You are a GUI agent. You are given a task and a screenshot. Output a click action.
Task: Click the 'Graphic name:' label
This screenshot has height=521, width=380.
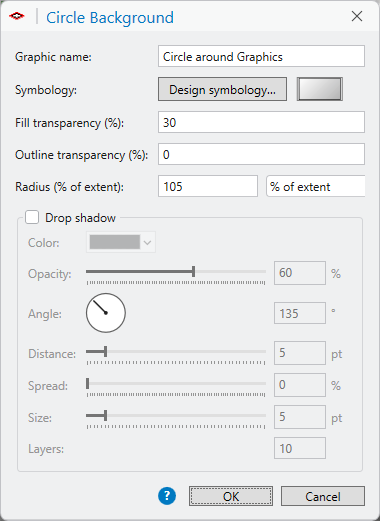[53, 57]
